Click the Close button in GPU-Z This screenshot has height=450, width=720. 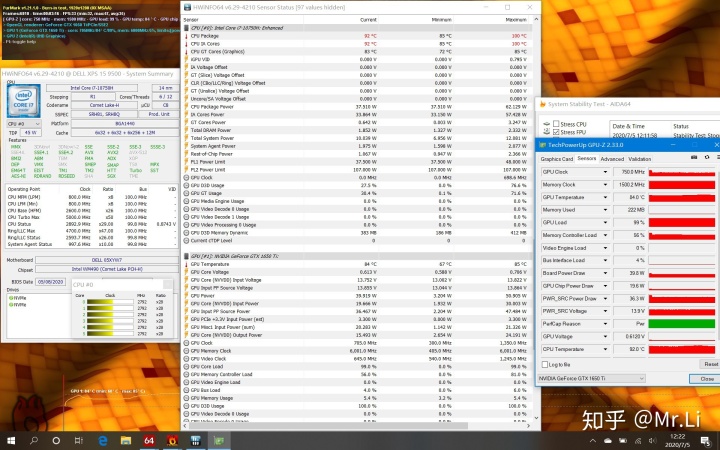706,379
